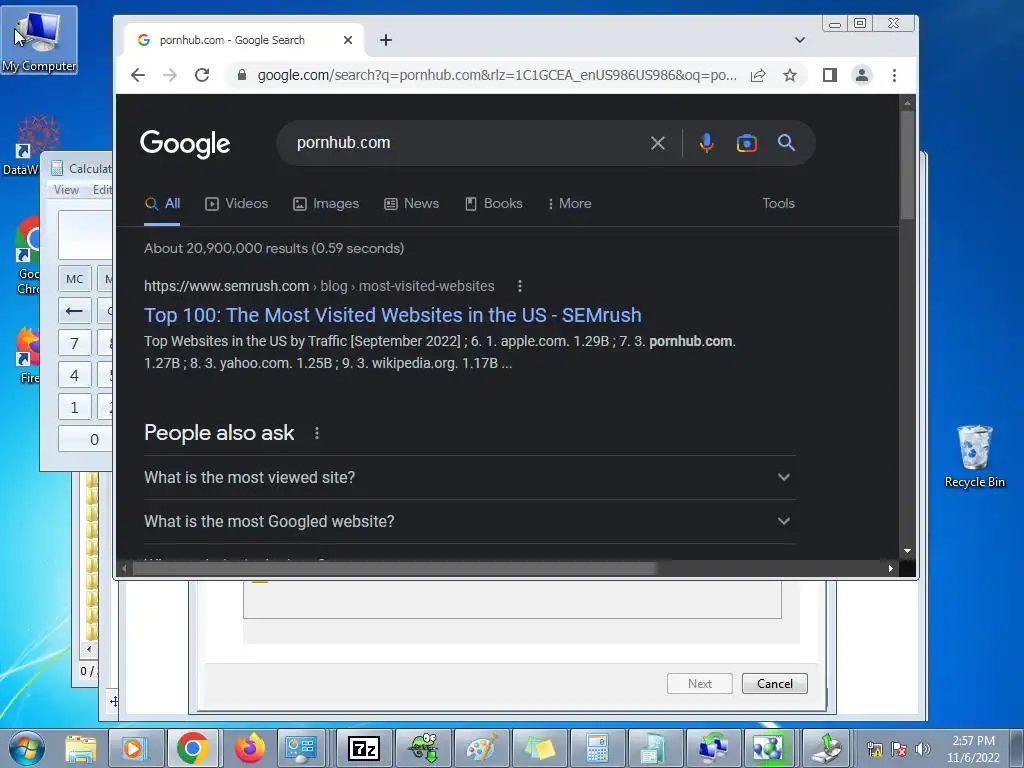
Task: Click the horizontal scroll right arrow
Action: (x=890, y=569)
